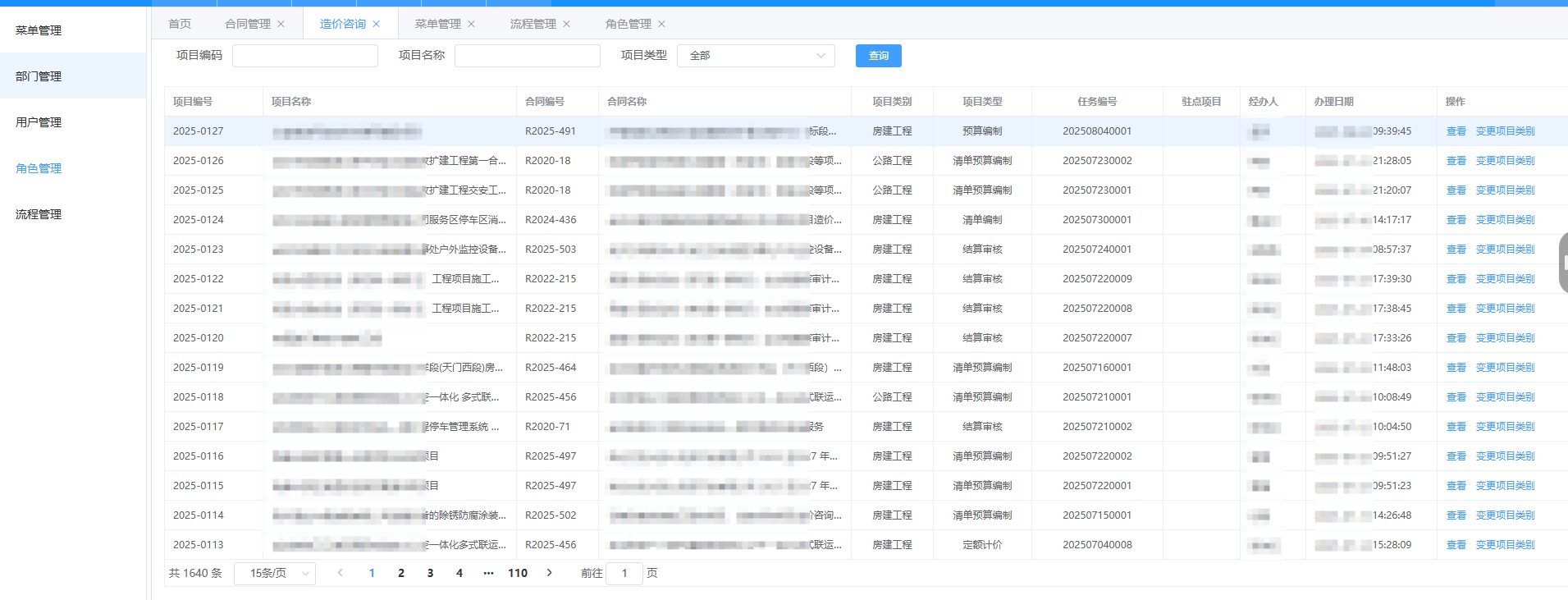This screenshot has height=600, width=1568.
Task: Click 办理日期 column header
Action: pyautogui.click(x=1334, y=102)
